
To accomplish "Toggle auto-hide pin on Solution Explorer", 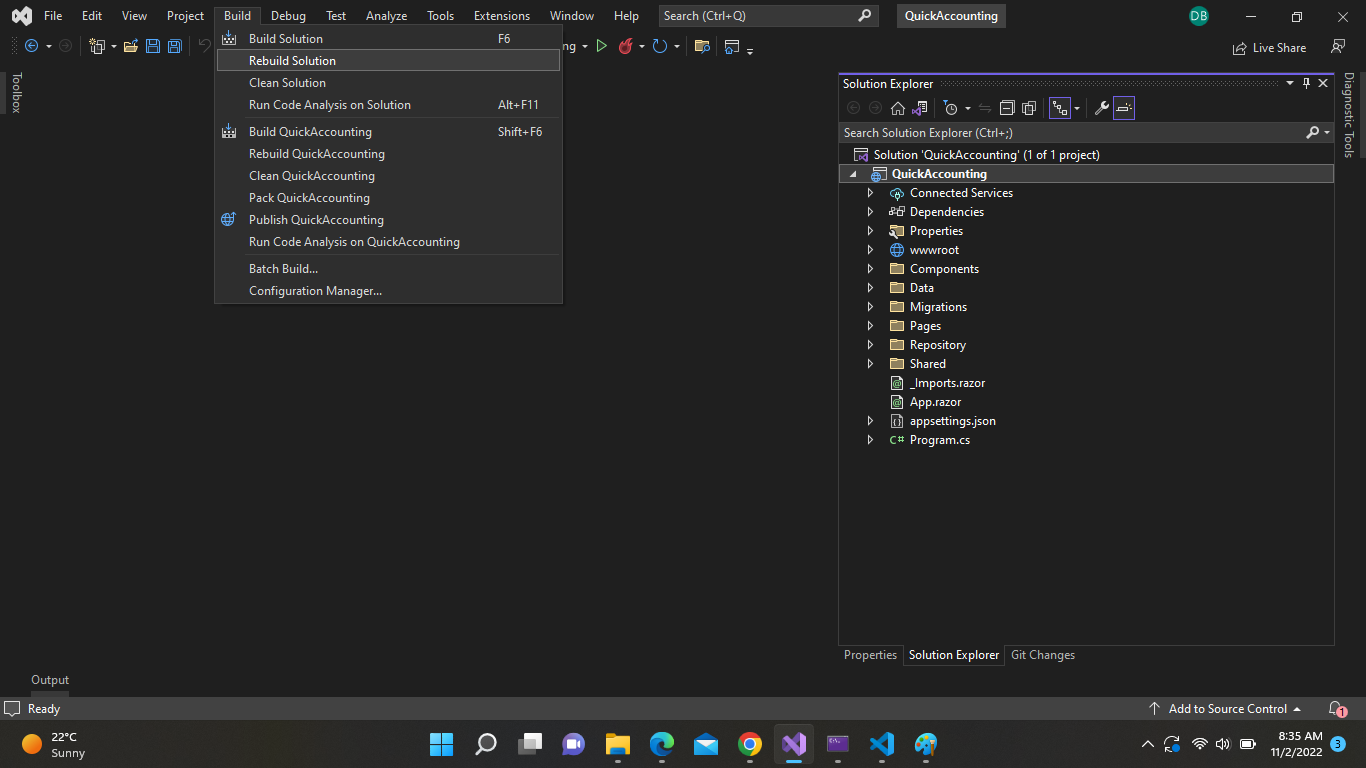I will tap(1306, 84).
